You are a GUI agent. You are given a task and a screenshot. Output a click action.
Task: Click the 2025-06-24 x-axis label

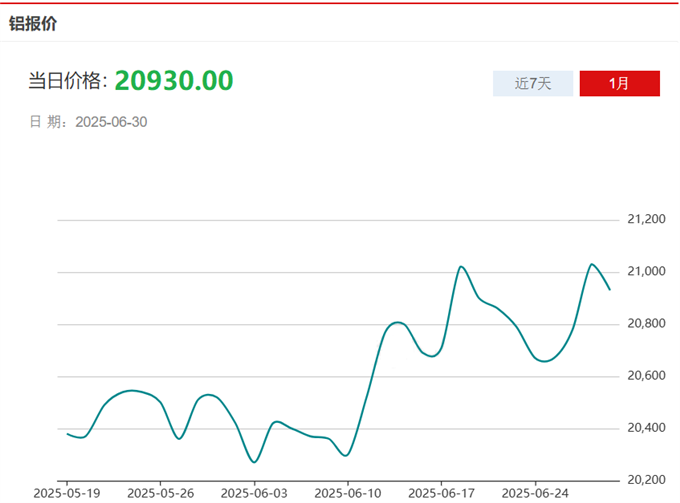[x=535, y=493]
